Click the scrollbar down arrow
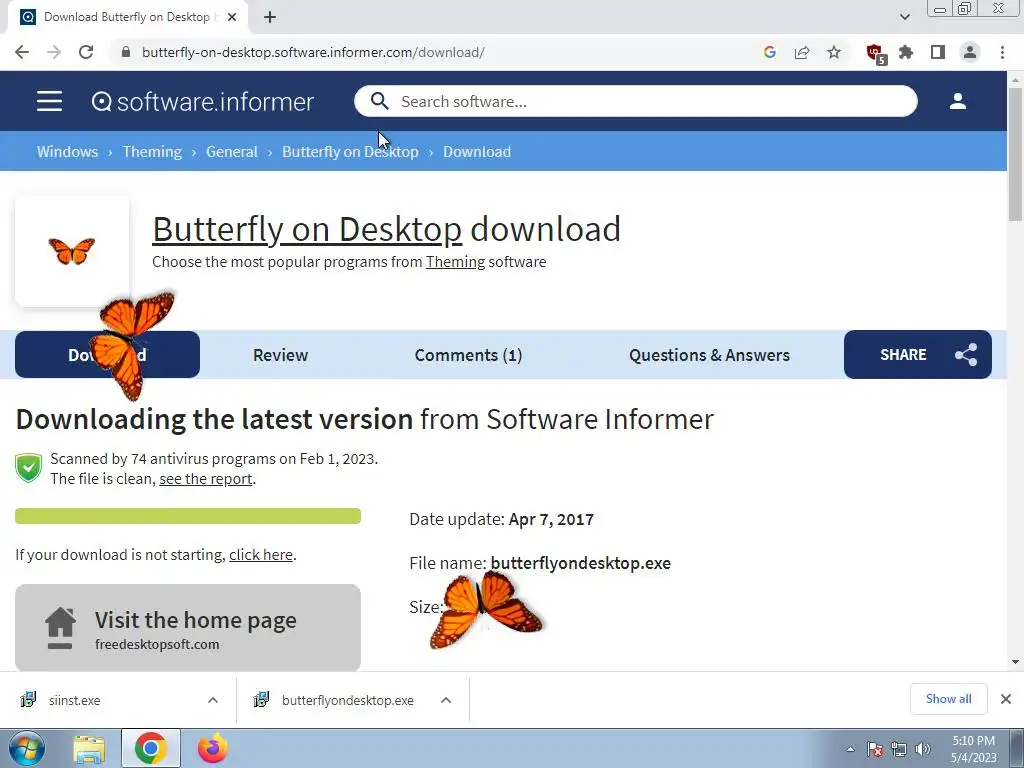This screenshot has width=1024, height=768. [x=1015, y=662]
